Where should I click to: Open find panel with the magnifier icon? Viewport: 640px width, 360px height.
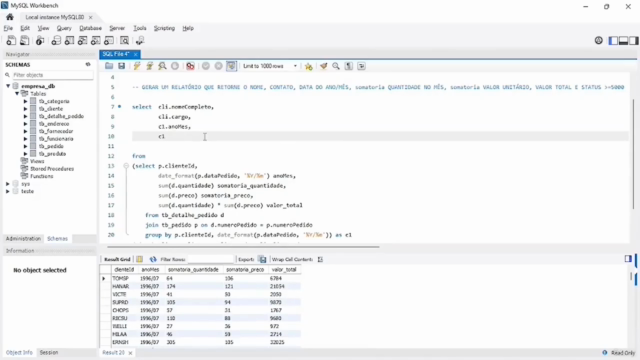coord(336,66)
